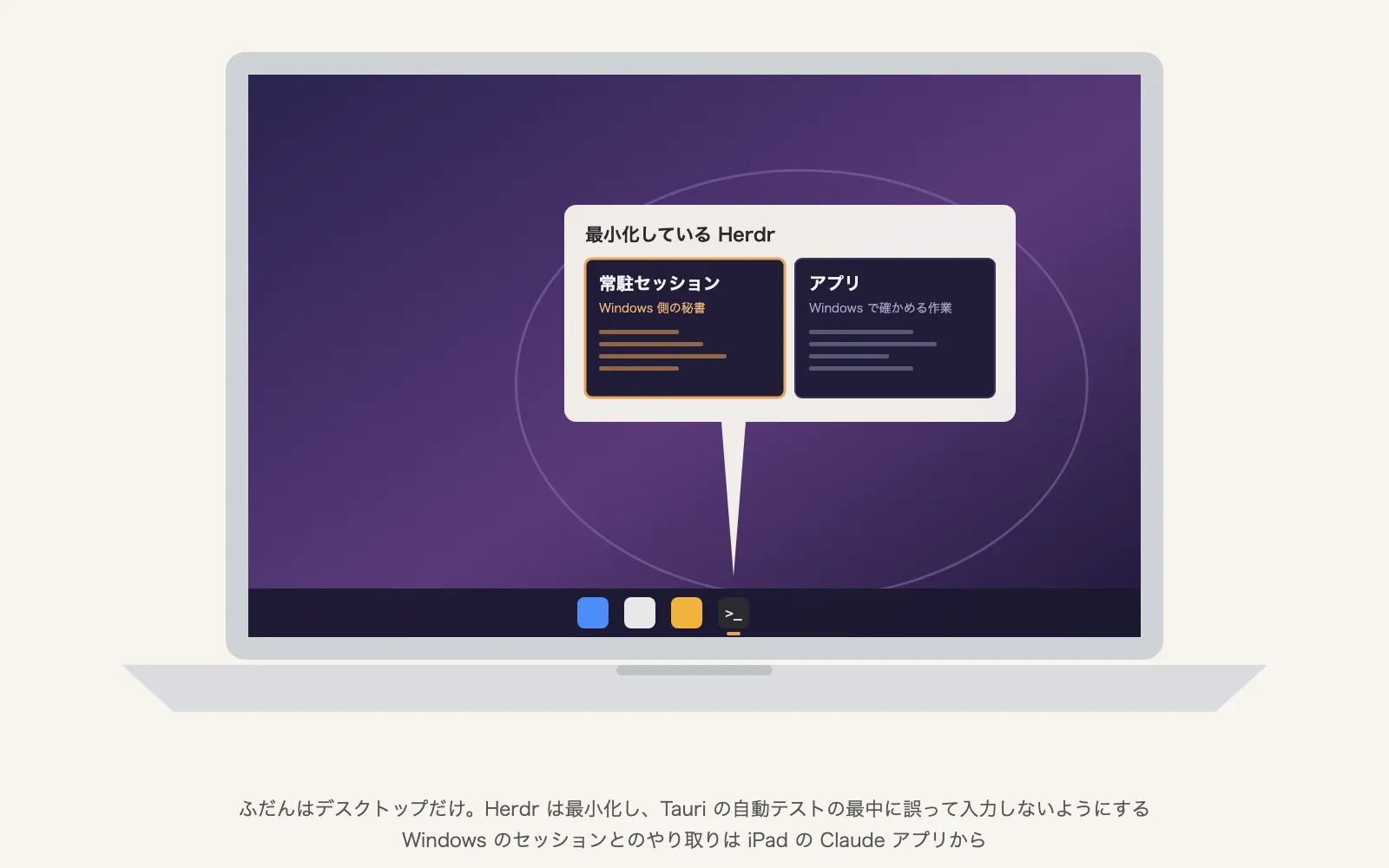Click the Windows で確かめる作業 subtitle
Screen dimensions: 1389x868
(x=880, y=308)
